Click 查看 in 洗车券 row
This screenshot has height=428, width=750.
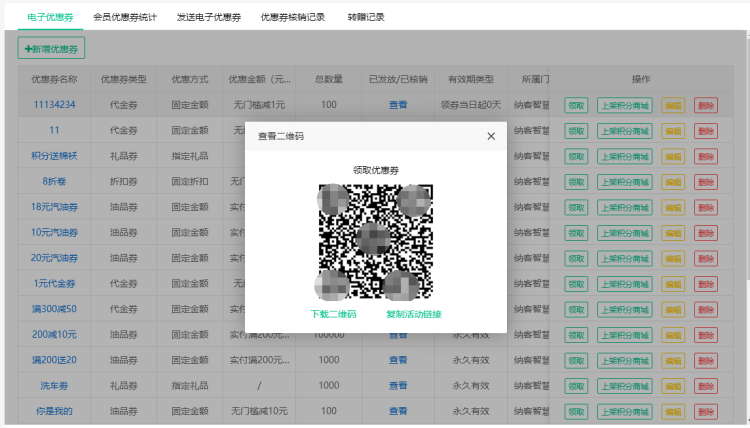coord(398,385)
